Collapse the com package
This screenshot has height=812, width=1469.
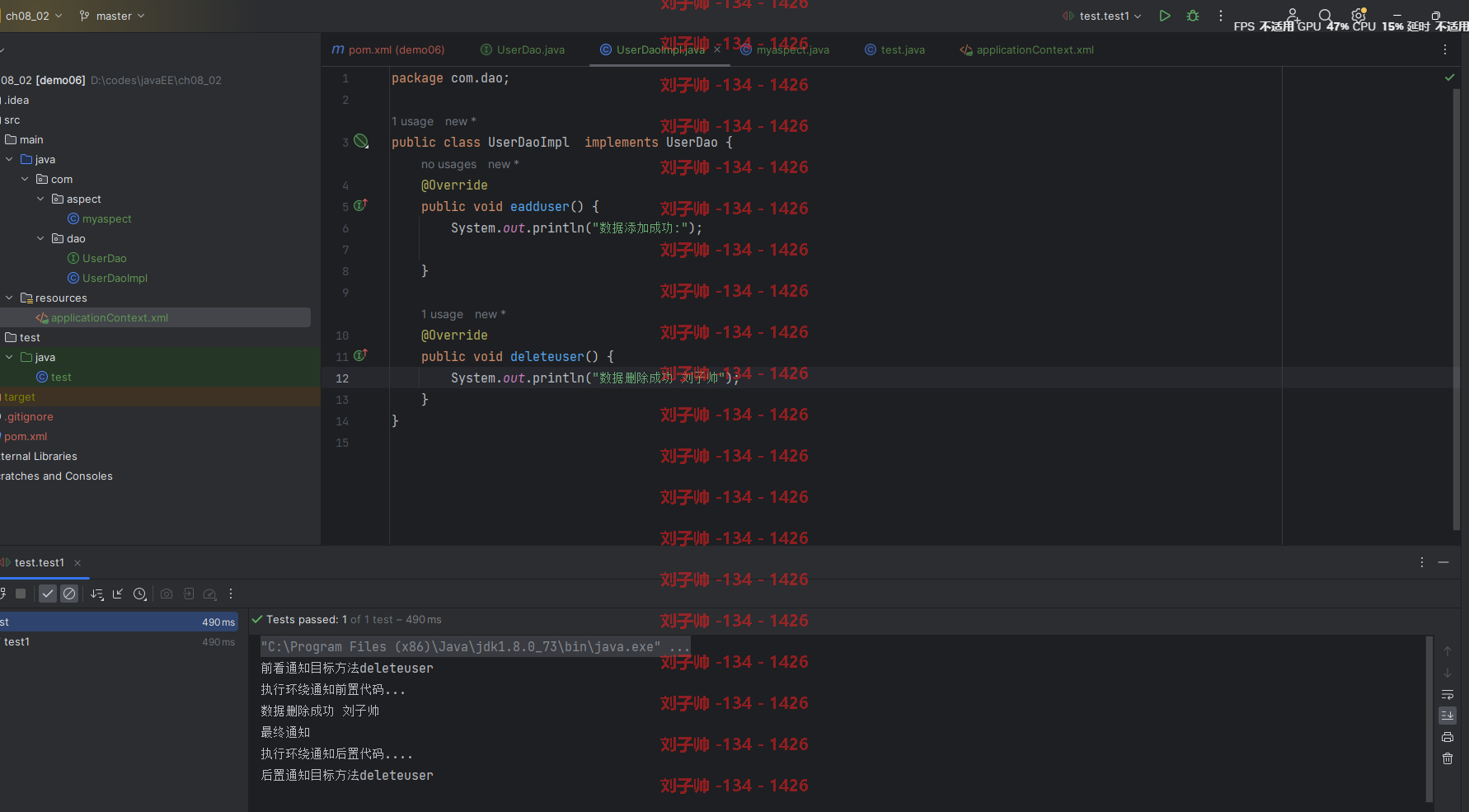(x=25, y=179)
